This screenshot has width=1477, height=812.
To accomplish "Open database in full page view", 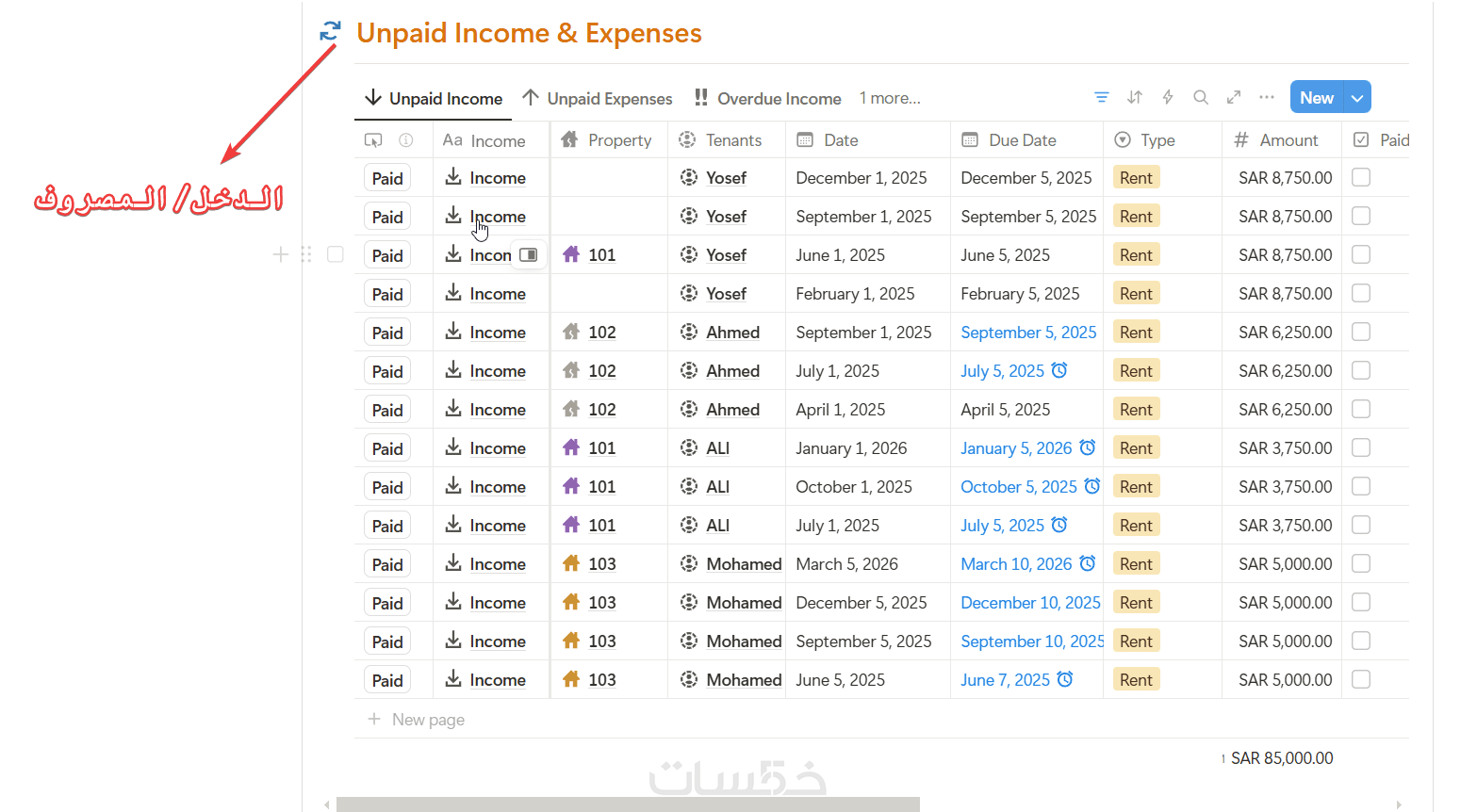I will click(x=1233, y=97).
